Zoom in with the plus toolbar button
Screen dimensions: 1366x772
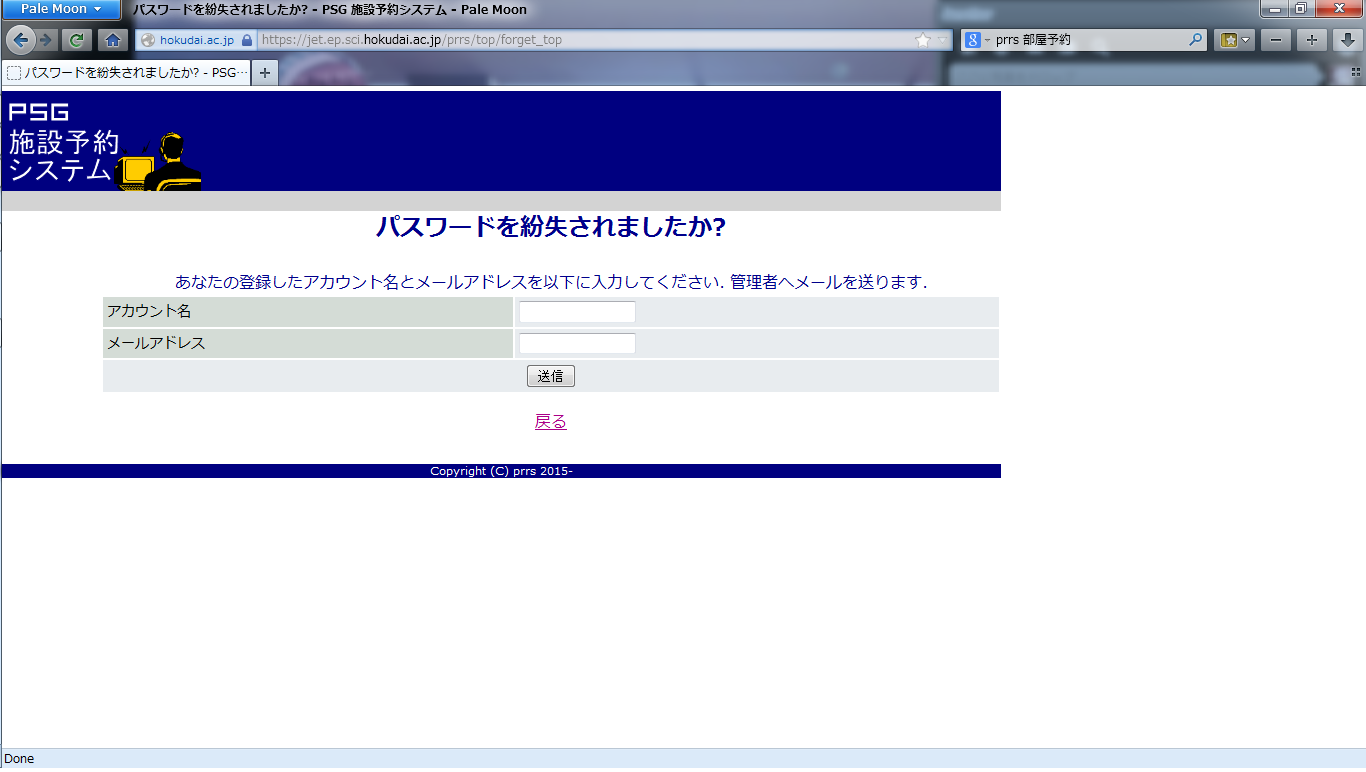click(1312, 40)
